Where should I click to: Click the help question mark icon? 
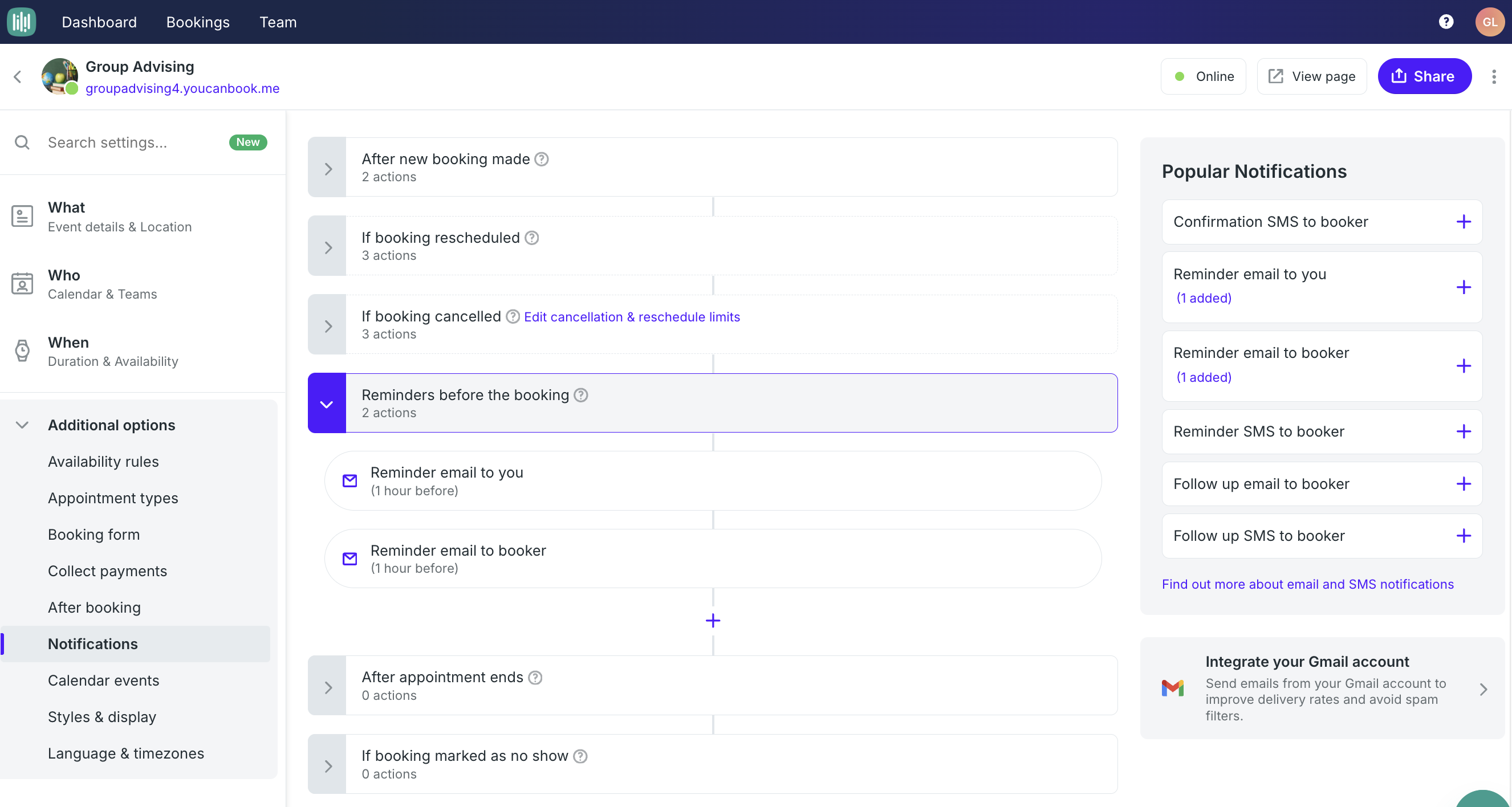pos(1446,22)
